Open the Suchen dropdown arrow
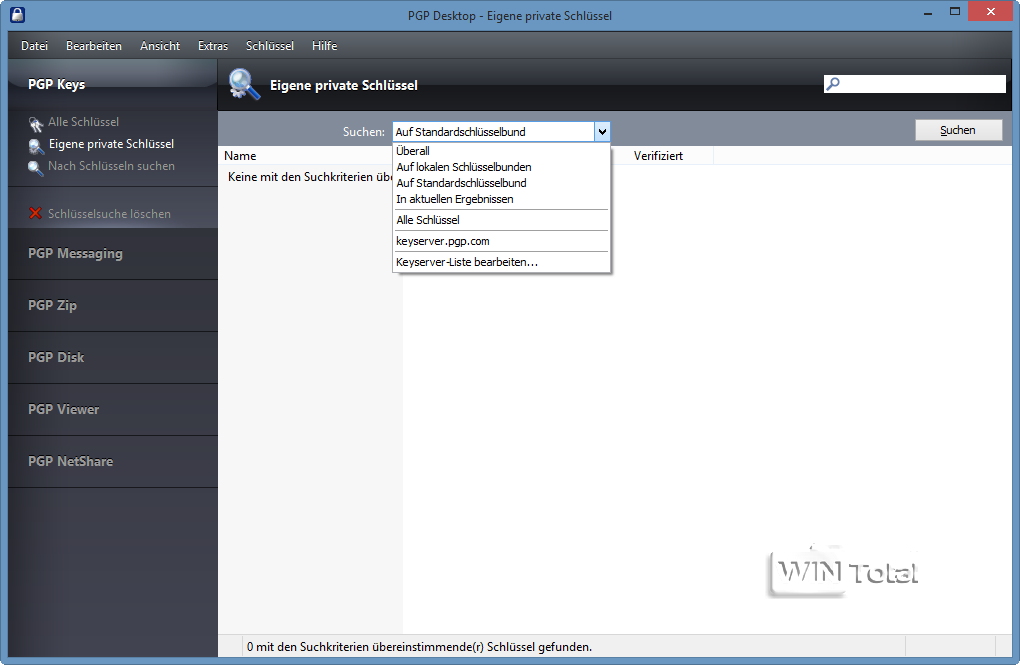Viewport: 1020px width, 665px height. pyautogui.click(x=602, y=131)
